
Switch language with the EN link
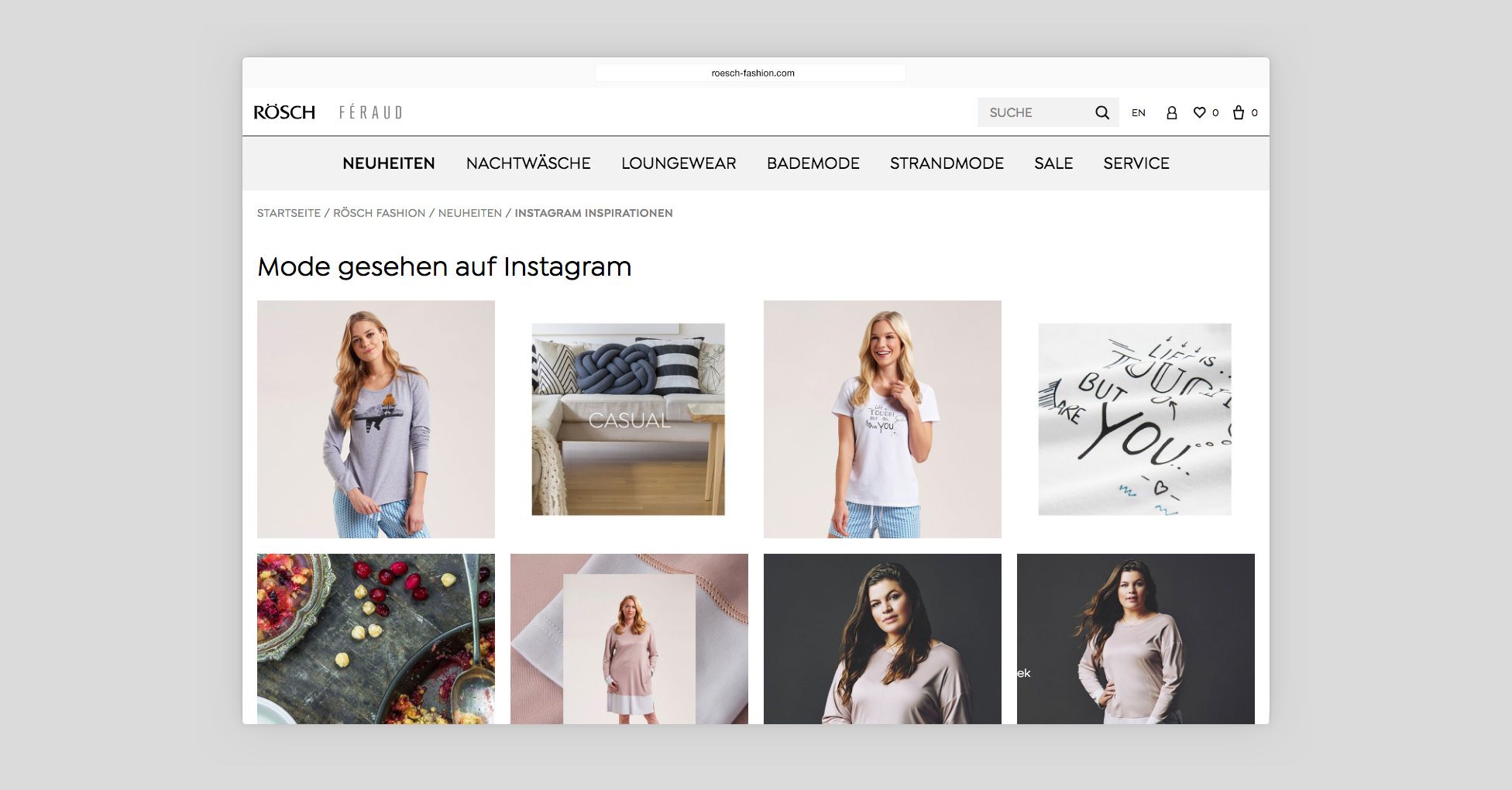[1139, 113]
